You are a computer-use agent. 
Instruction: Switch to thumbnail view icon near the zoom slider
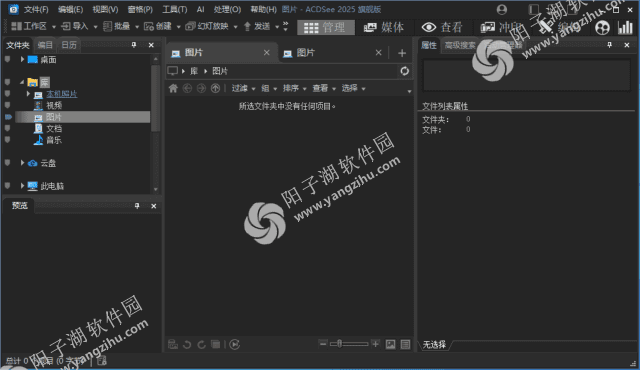click(x=391, y=344)
